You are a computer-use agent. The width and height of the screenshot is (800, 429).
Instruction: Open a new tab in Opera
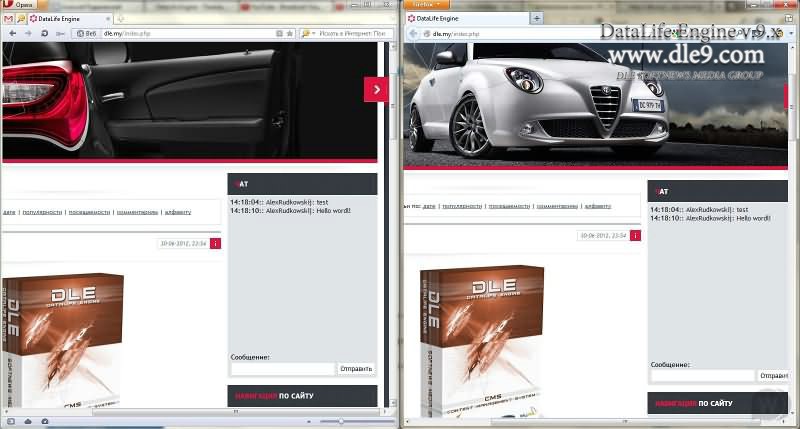click(x=121, y=19)
